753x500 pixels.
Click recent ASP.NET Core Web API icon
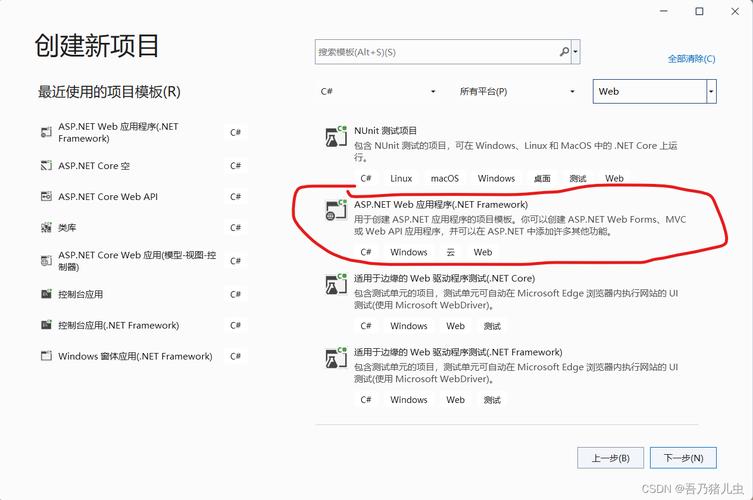coord(46,196)
